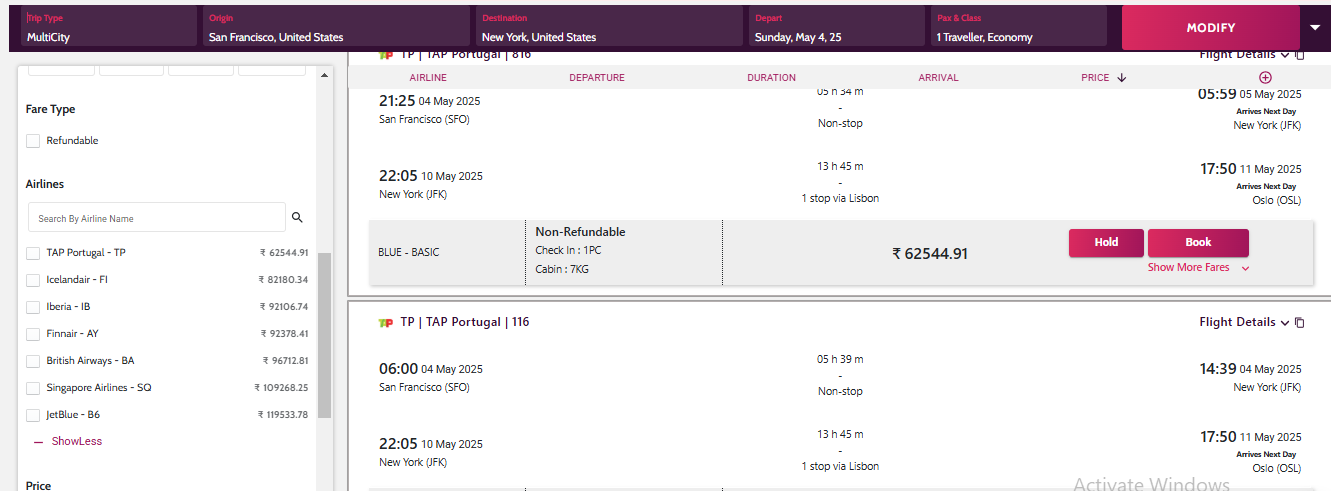This screenshot has width=1331, height=491.
Task: Expand Flight Details for TAP Portugal 116
Action: click(1244, 322)
